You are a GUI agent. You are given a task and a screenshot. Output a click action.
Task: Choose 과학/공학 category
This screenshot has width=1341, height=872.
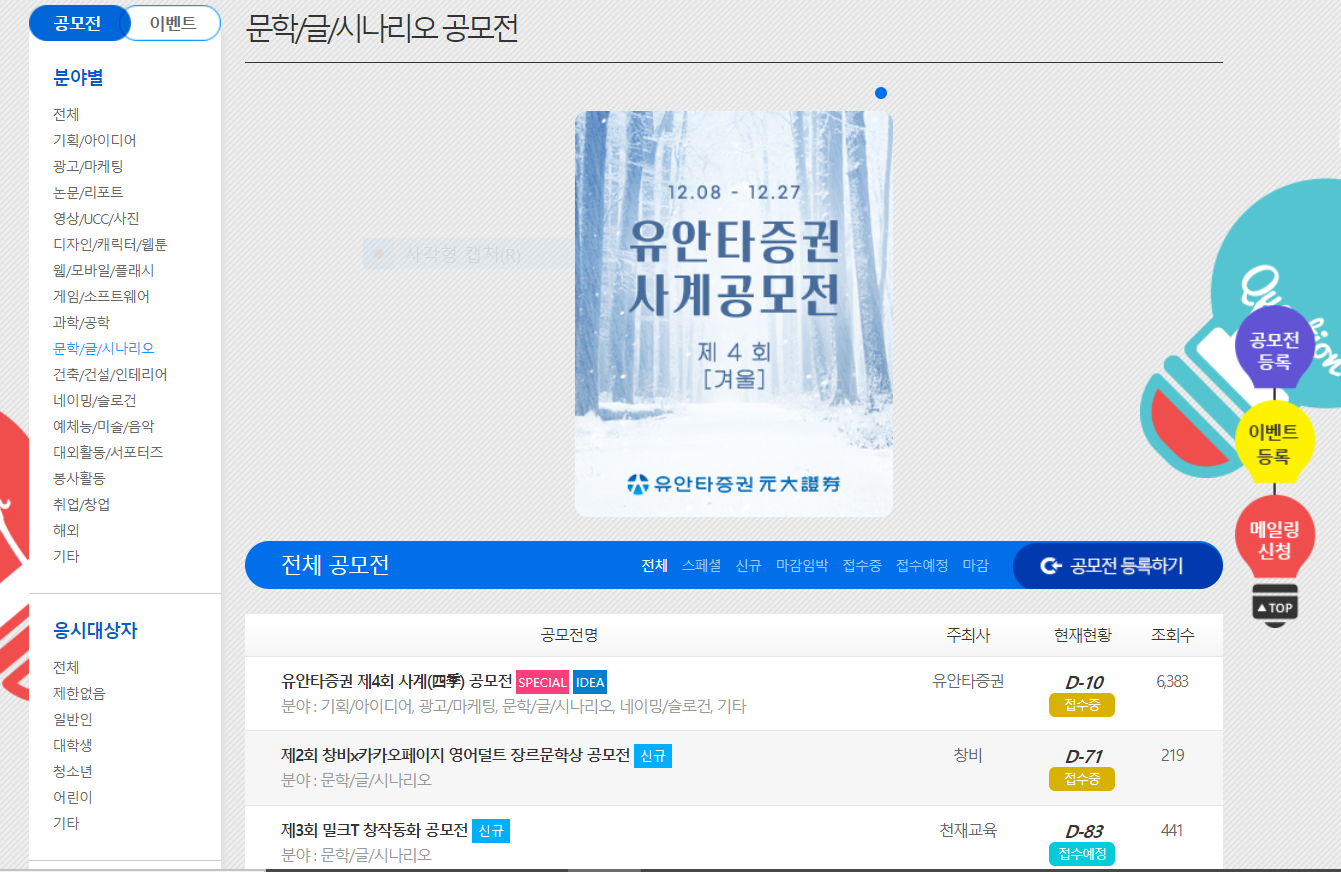(x=81, y=322)
